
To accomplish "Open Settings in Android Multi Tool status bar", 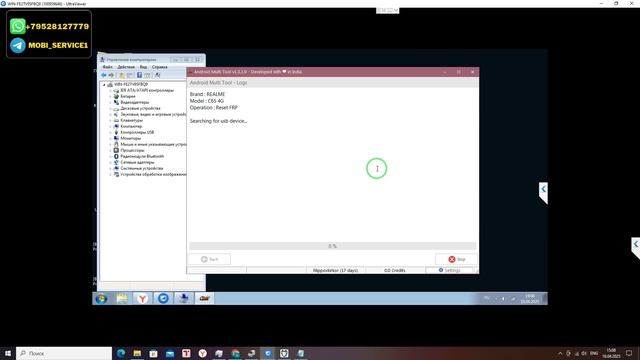I will pos(449,270).
